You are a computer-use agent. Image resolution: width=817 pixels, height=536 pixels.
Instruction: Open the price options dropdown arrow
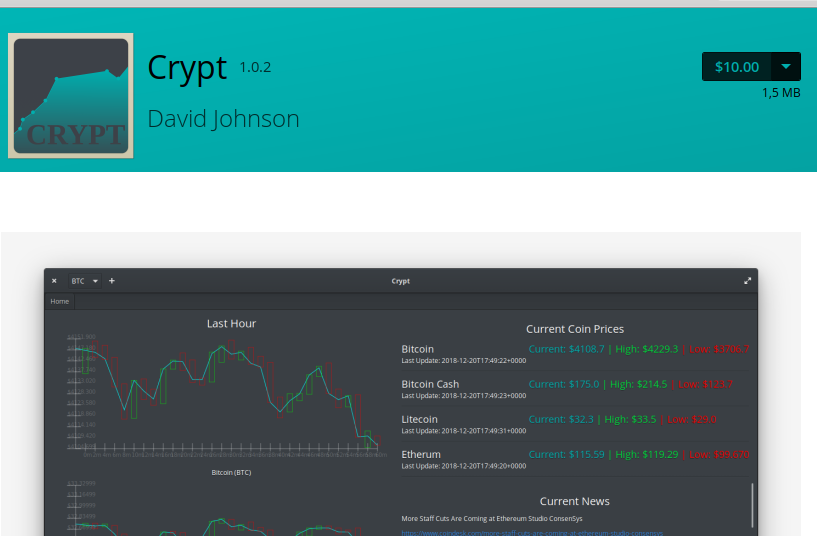pyautogui.click(x=786, y=67)
